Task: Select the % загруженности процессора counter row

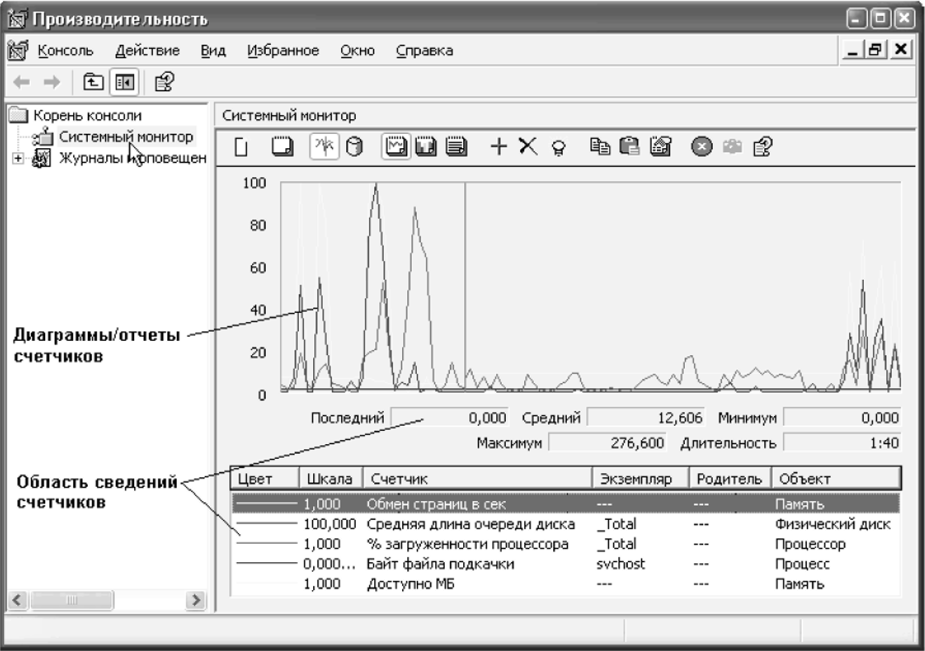Action: click(x=566, y=544)
